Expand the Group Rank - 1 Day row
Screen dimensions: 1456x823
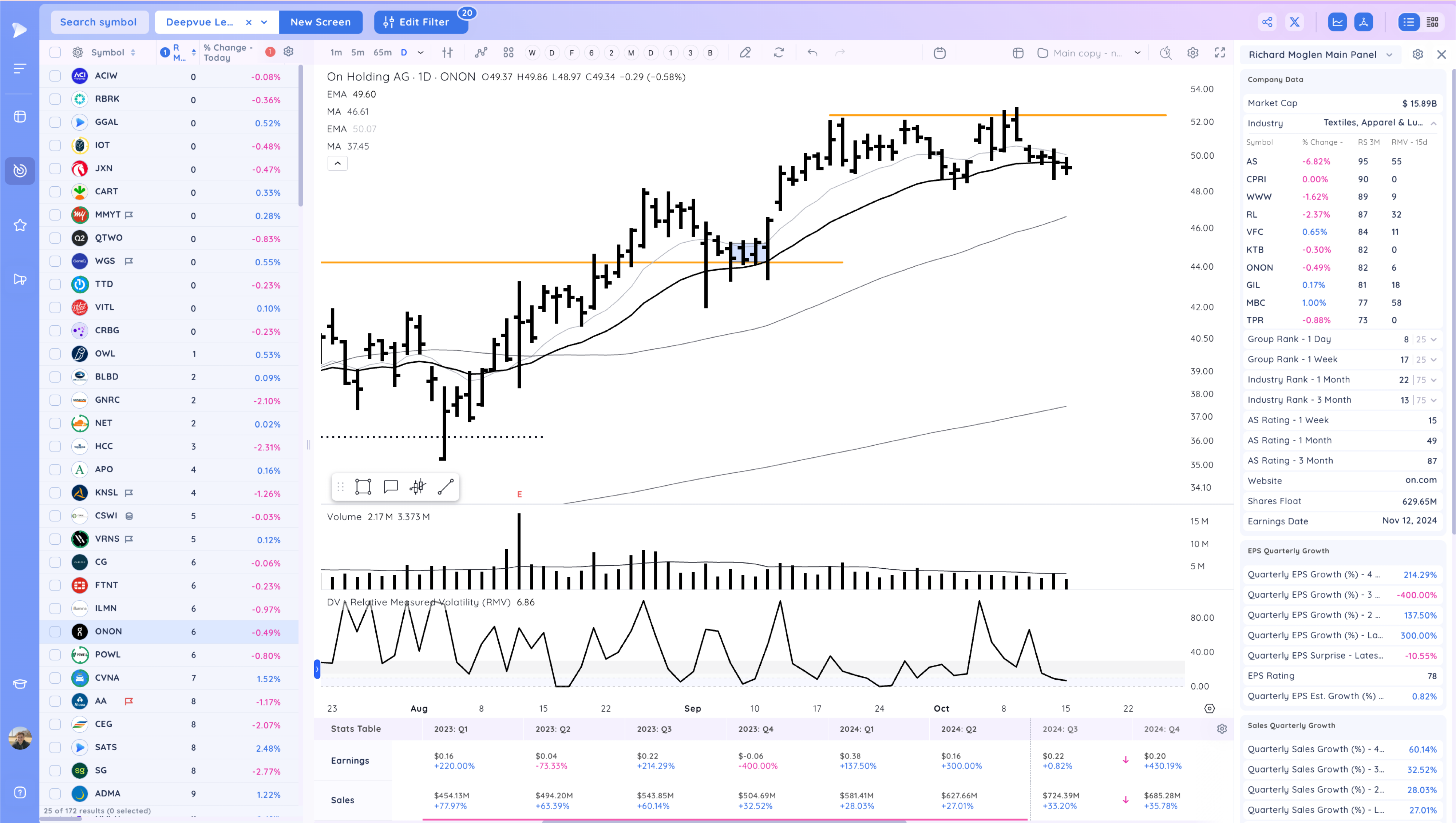pos(1433,340)
